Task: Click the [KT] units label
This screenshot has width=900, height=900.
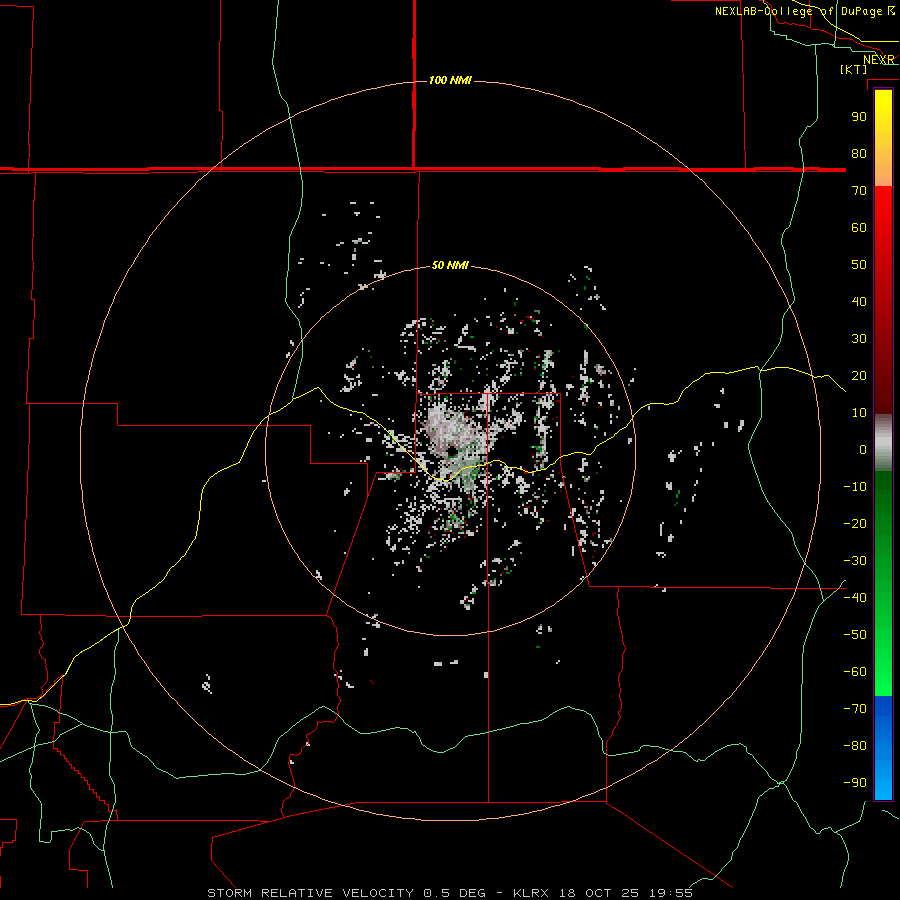Action: [x=854, y=69]
